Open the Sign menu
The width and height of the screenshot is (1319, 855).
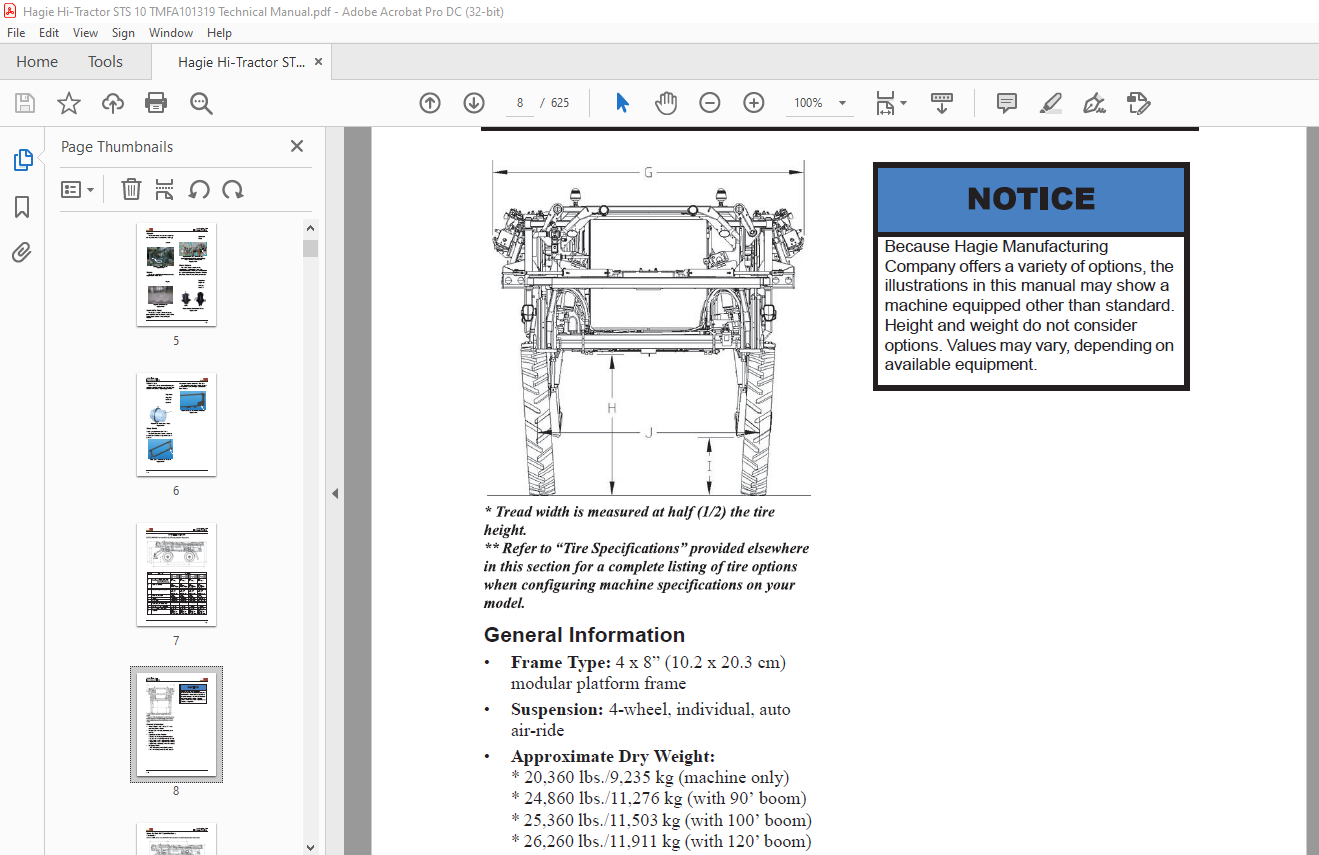(x=123, y=33)
